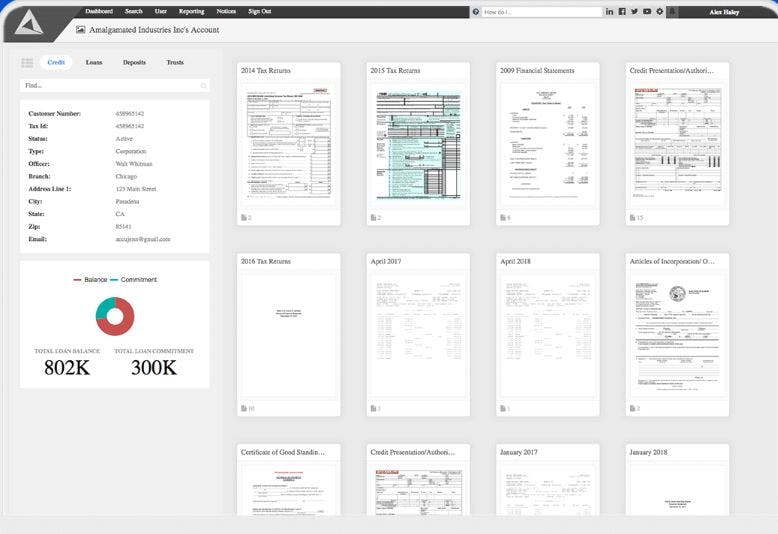Click the Sign Out link
This screenshot has width=778, height=534.
point(259,11)
